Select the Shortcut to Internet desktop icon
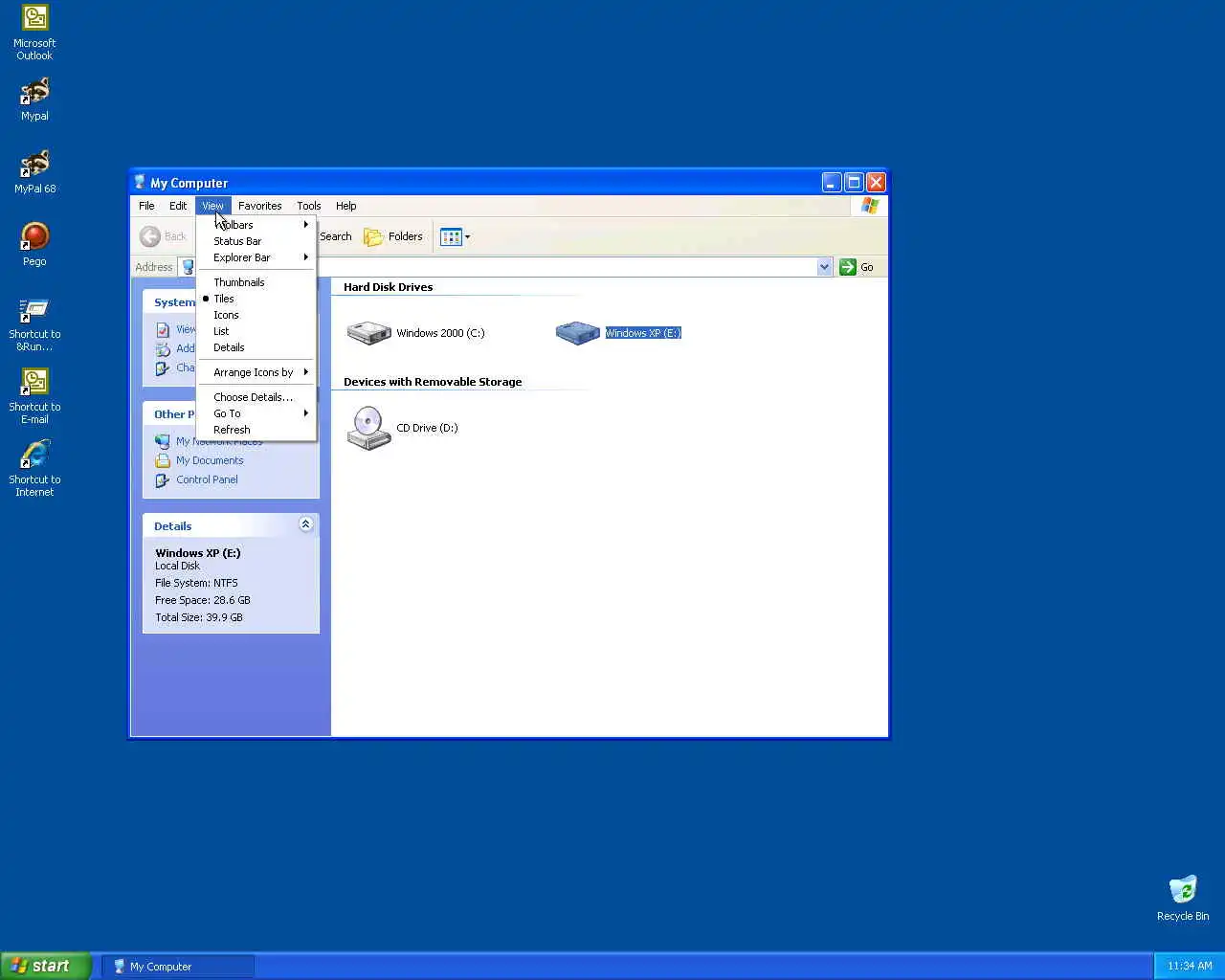This screenshot has height=980, width=1225. tap(34, 469)
